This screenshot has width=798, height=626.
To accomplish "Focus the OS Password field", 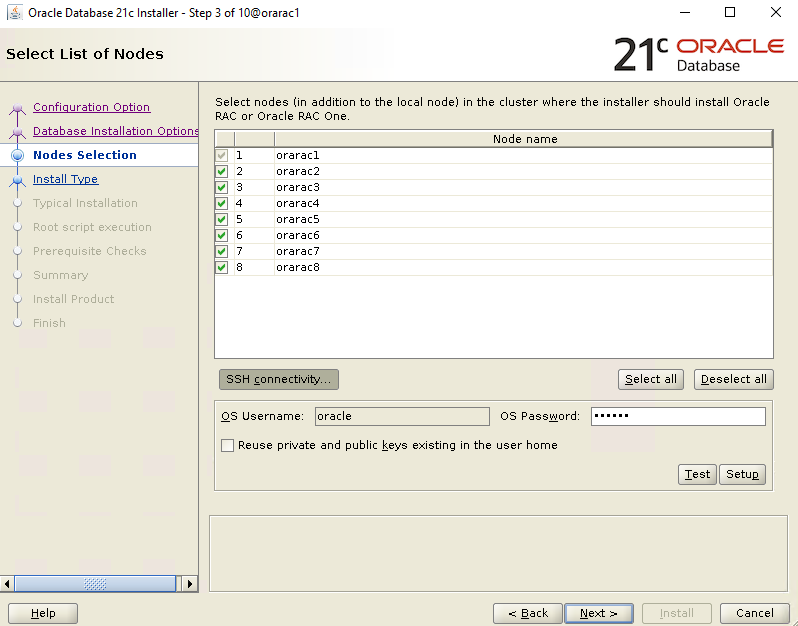I will click(678, 416).
